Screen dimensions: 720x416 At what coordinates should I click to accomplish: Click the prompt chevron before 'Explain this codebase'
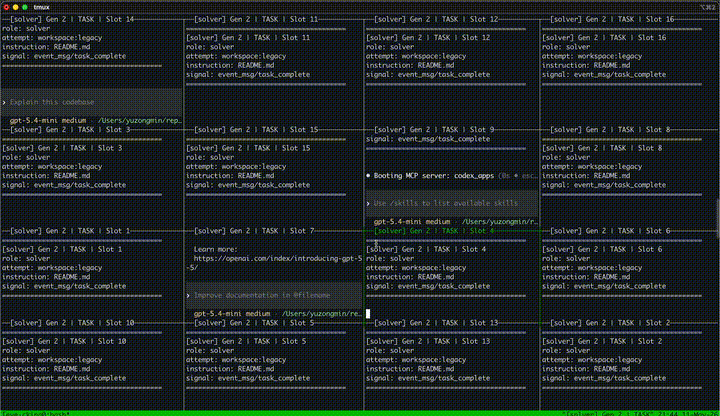point(4,102)
